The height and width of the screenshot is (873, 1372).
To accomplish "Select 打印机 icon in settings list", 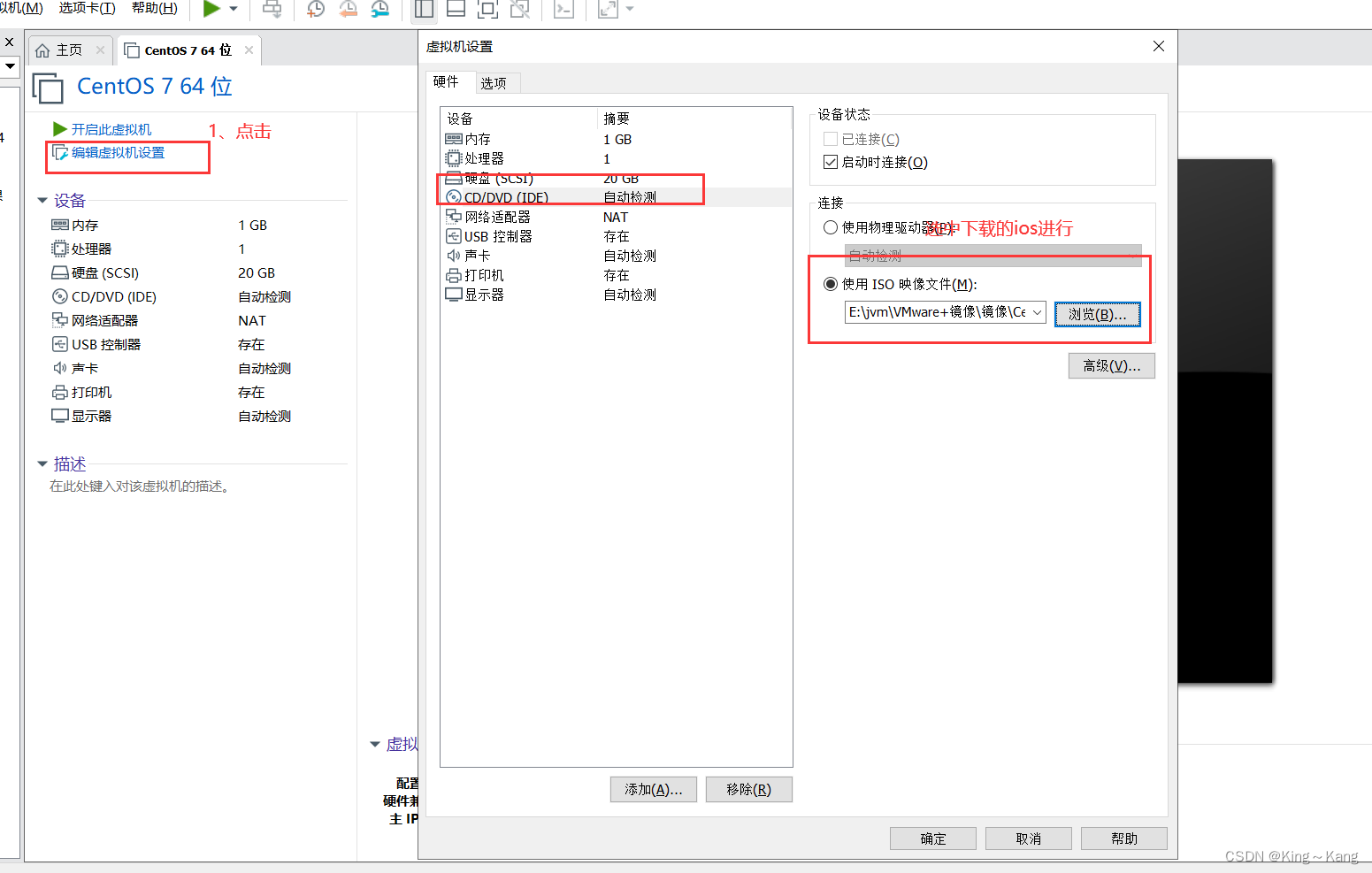I will [x=454, y=276].
